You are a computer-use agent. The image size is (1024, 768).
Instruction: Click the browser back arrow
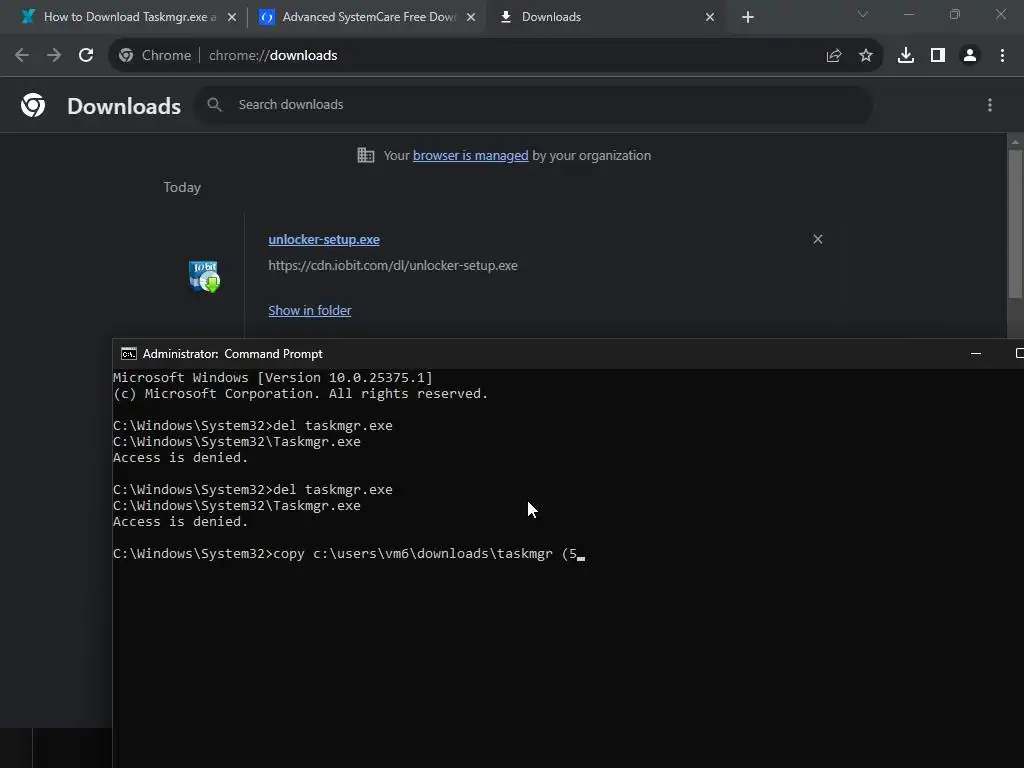point(22,56)
